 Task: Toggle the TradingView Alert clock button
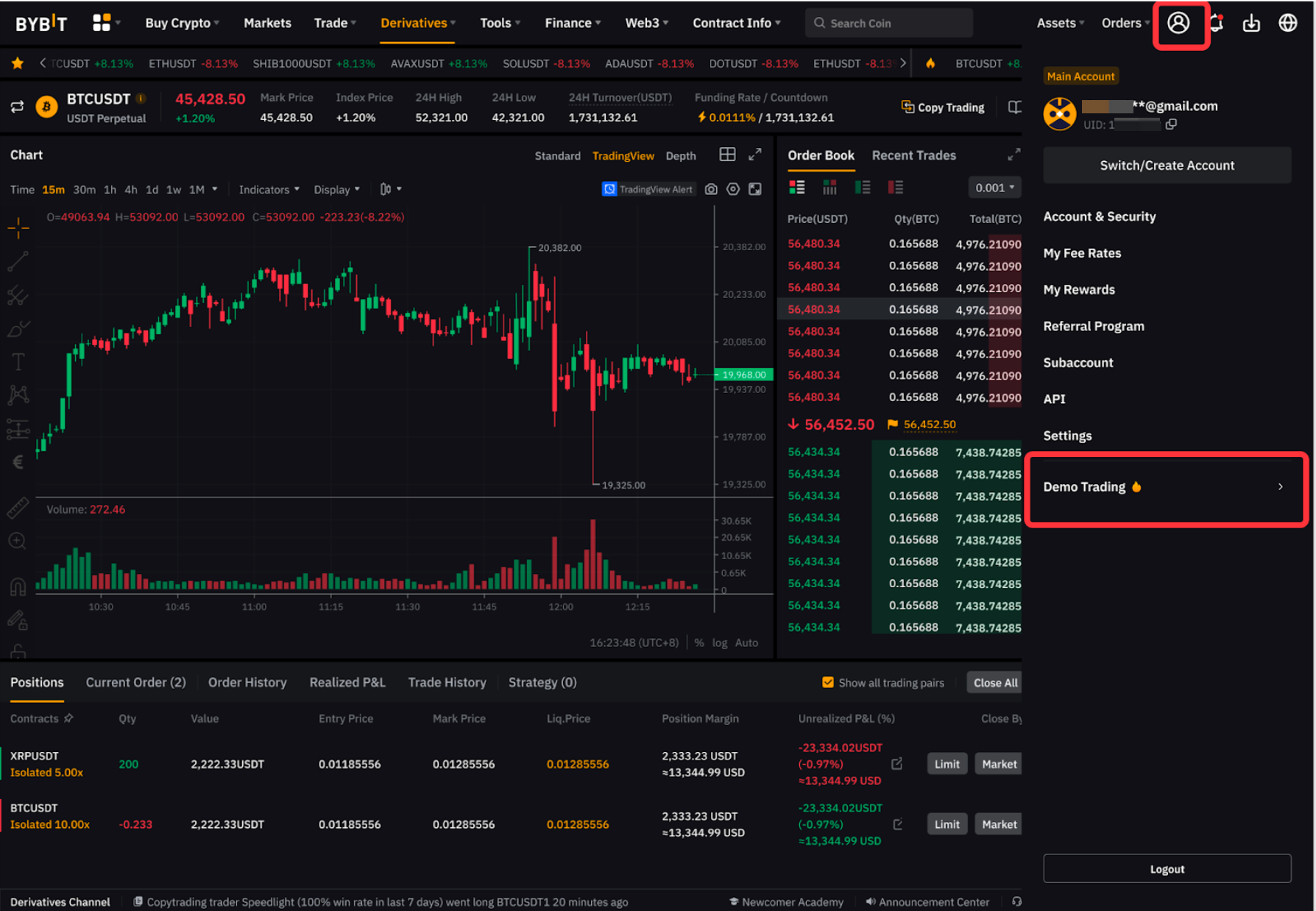[609, 189]
